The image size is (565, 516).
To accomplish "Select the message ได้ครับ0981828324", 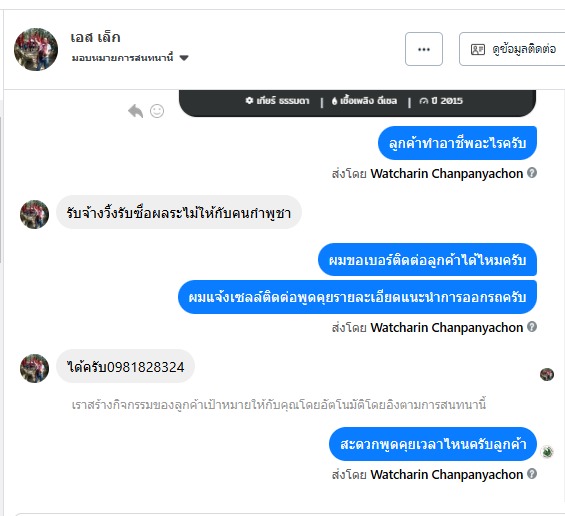I will tap(125, 366).
